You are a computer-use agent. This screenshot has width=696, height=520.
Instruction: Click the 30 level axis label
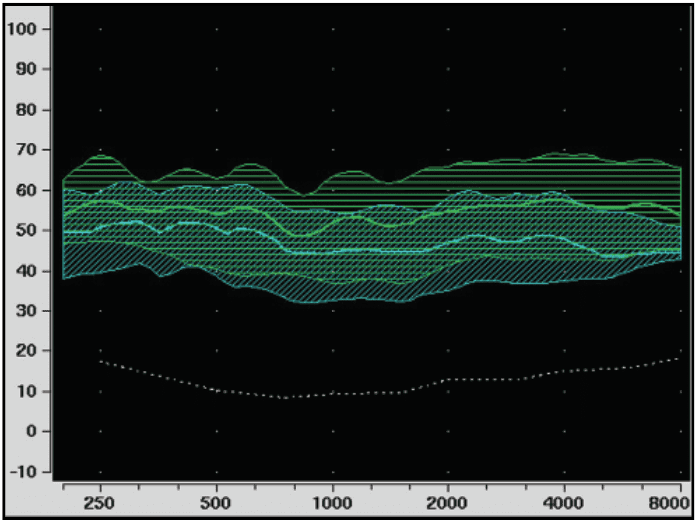pyautogui.click(x=27, y=310)
